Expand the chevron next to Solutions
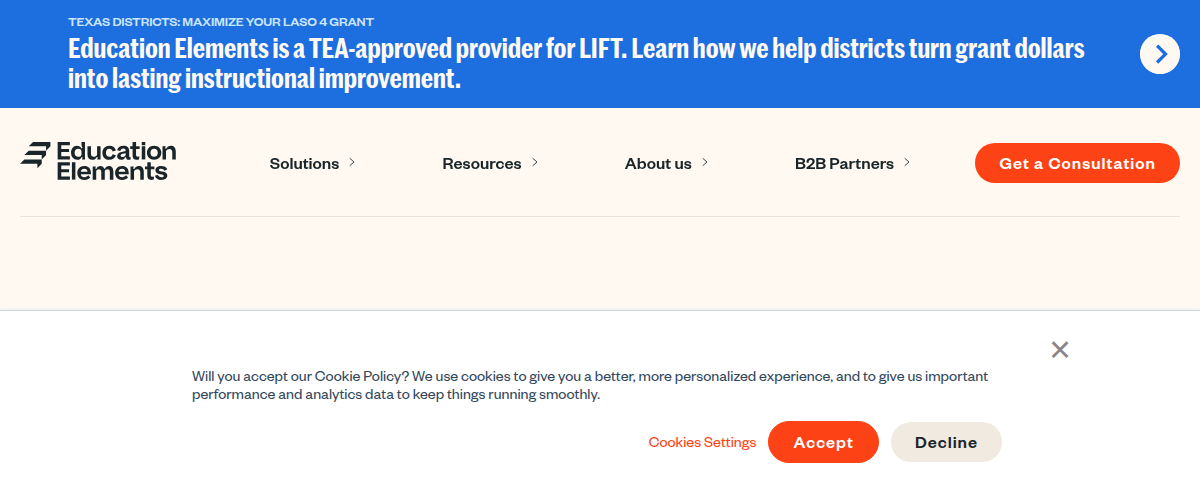The height and width of the screenshot is (489, 1200). (x=352, y=162)
